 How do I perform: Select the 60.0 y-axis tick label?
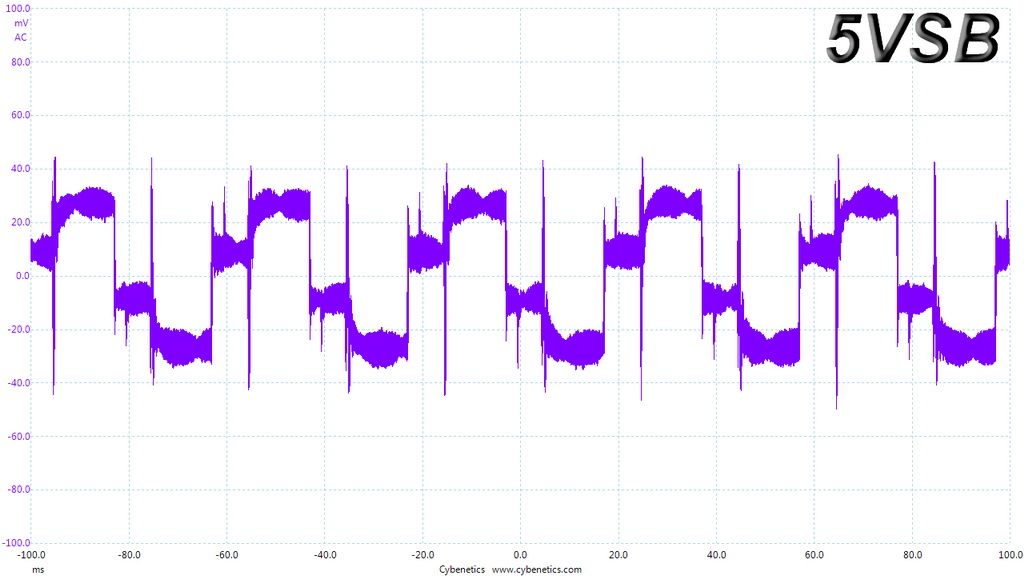tap(20, 115)
